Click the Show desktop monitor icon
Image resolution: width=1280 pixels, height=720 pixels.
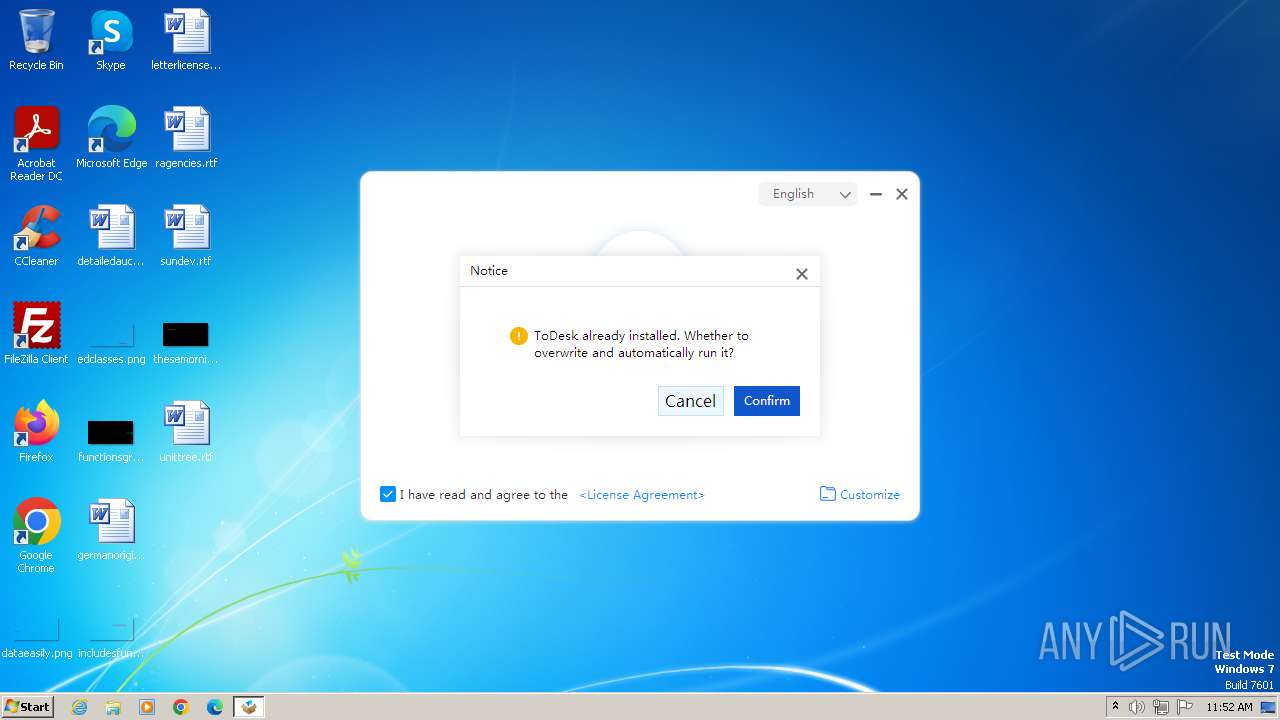[x=1268, y=707]
